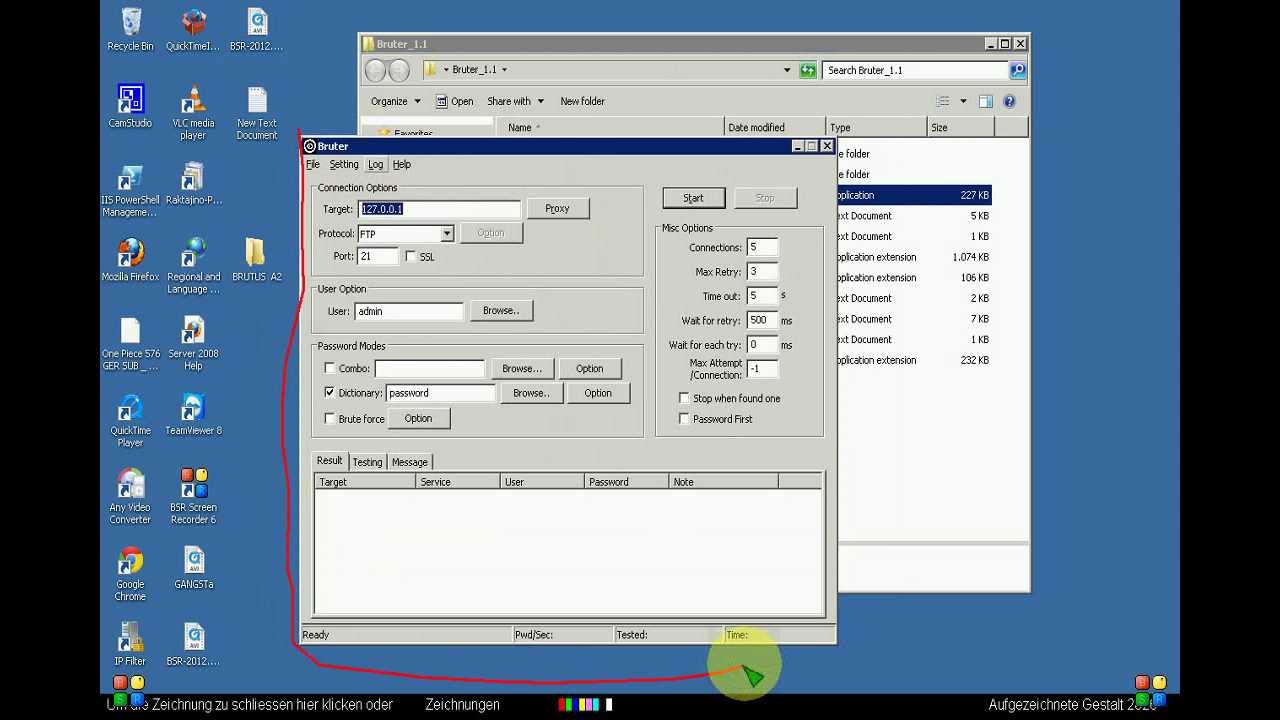1280x720 pixels.
Task: Click the Explorer help question mark icon
Action: tap(1009, 101)
